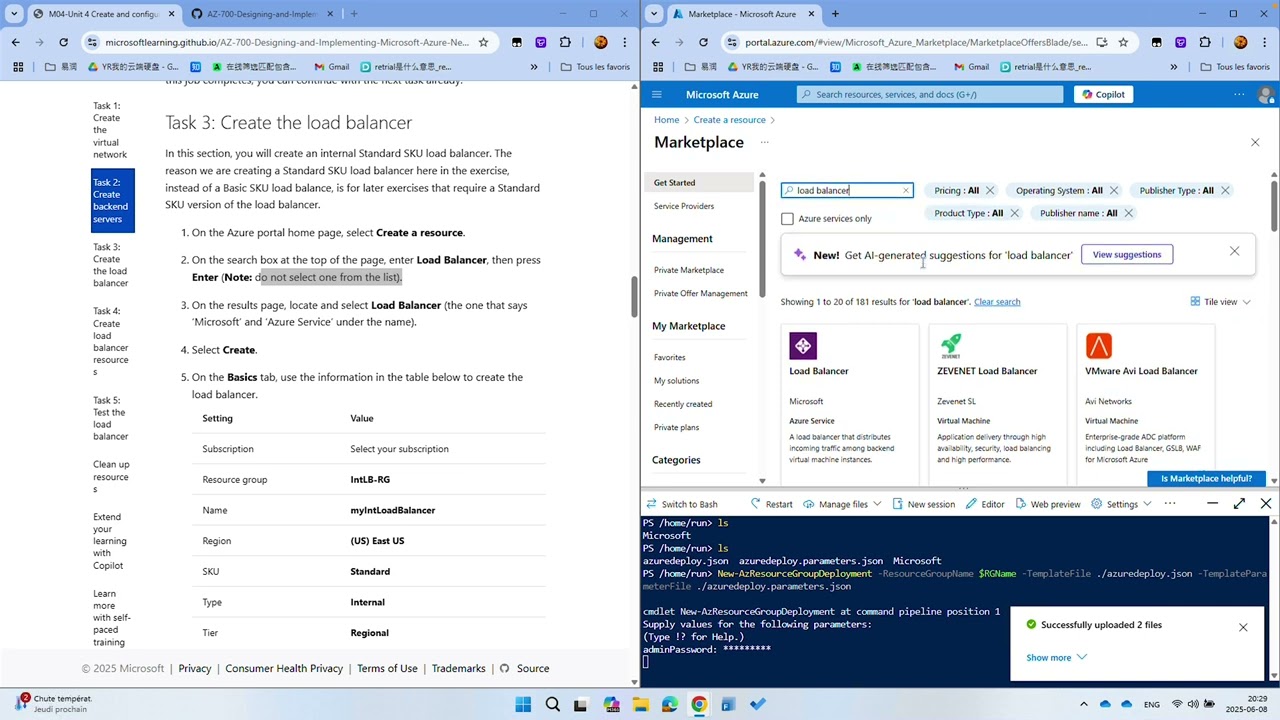Open Recently created in Marketplace sidebar

click(x=683, y=404)
